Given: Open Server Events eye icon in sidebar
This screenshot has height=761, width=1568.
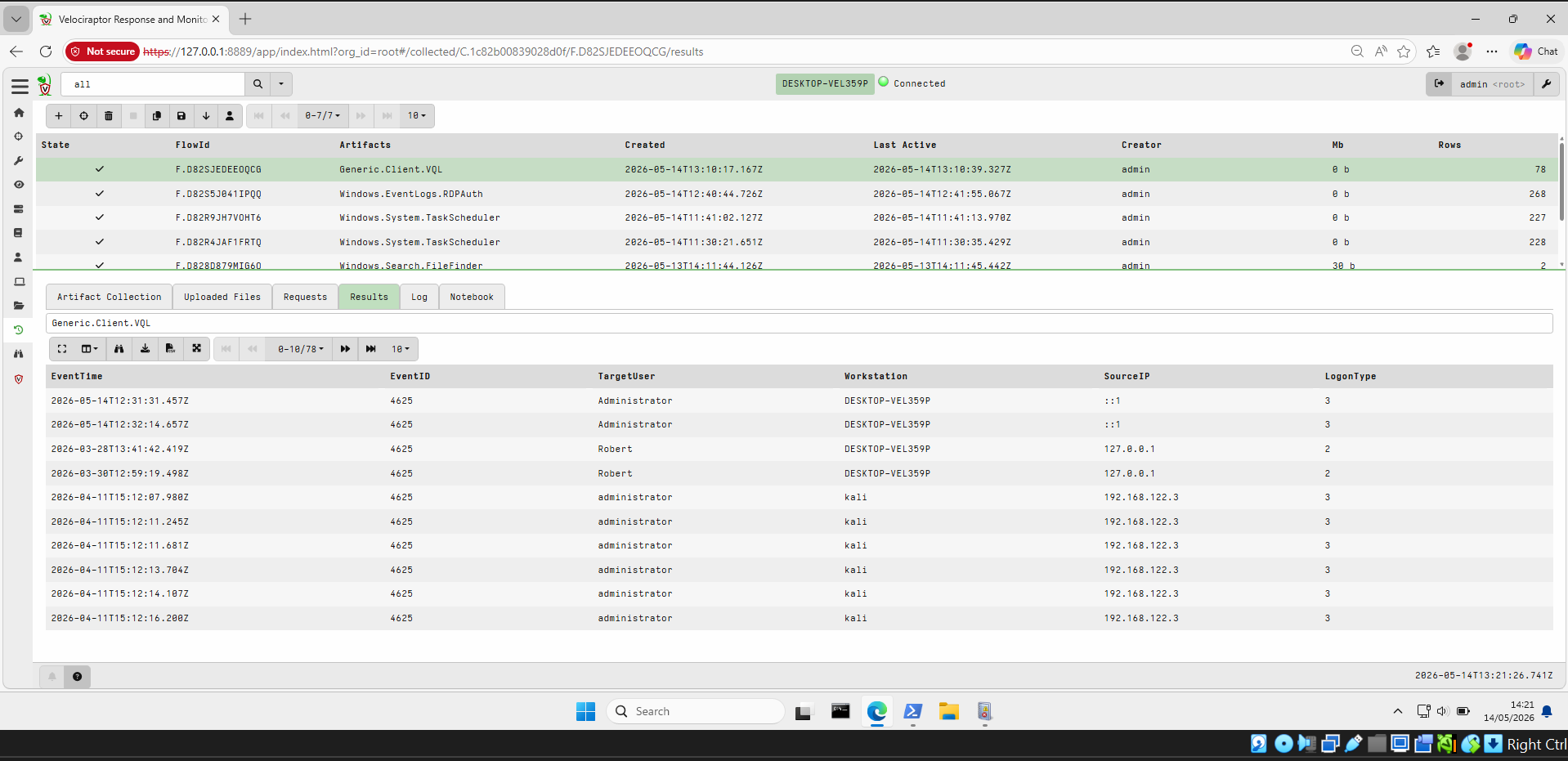Looking at the screenshot, I should tap(19, 185).
